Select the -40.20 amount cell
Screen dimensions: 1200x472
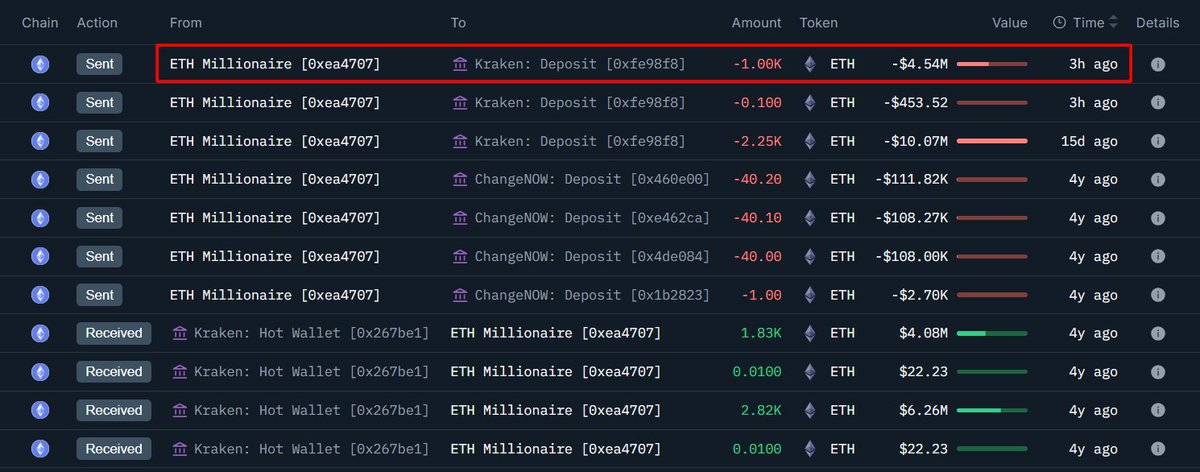tap(758, 180)
